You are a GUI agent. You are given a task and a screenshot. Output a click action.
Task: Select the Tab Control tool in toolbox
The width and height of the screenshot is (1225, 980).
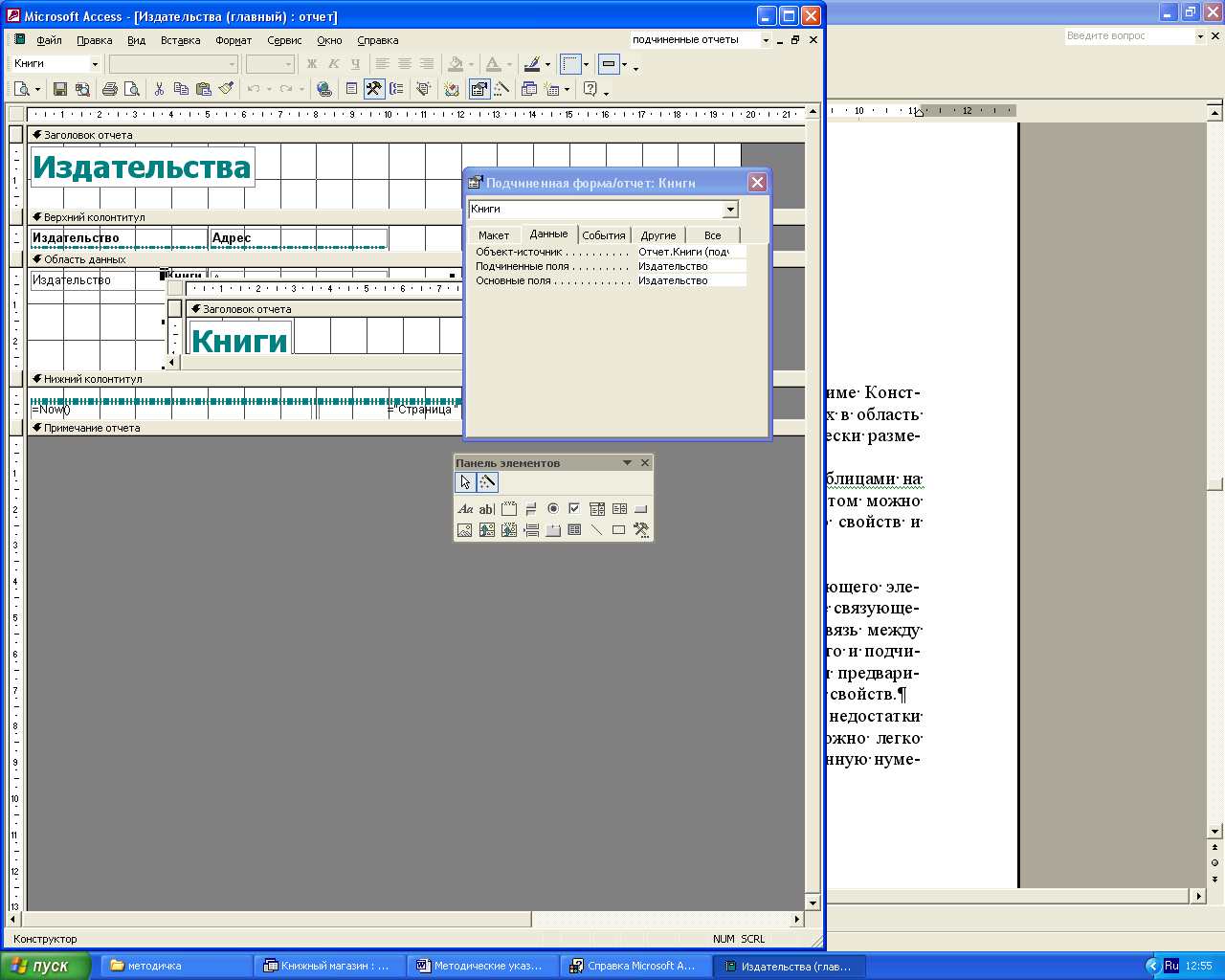553,530
